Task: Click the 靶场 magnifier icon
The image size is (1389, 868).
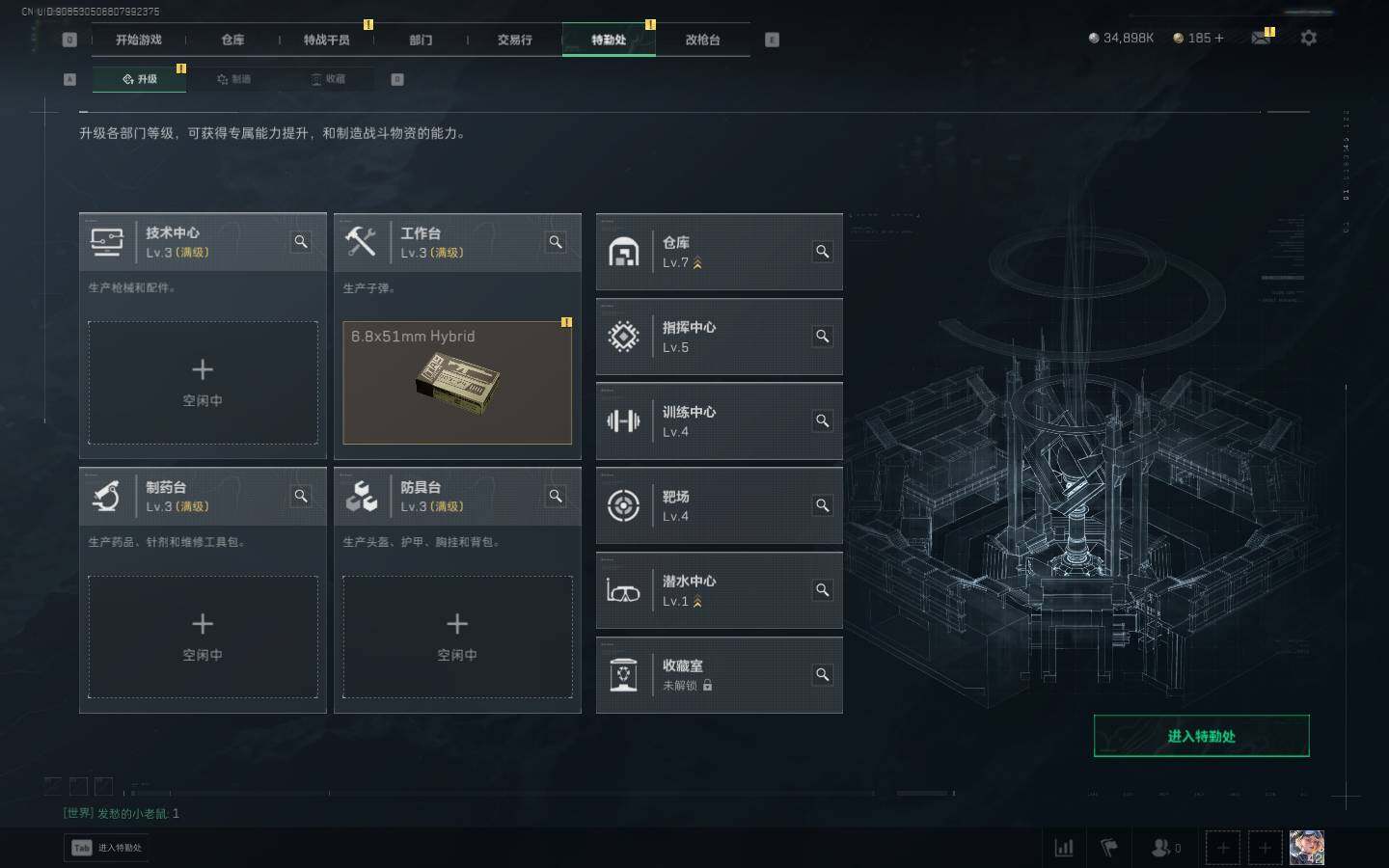Action: tap(823, 505)
